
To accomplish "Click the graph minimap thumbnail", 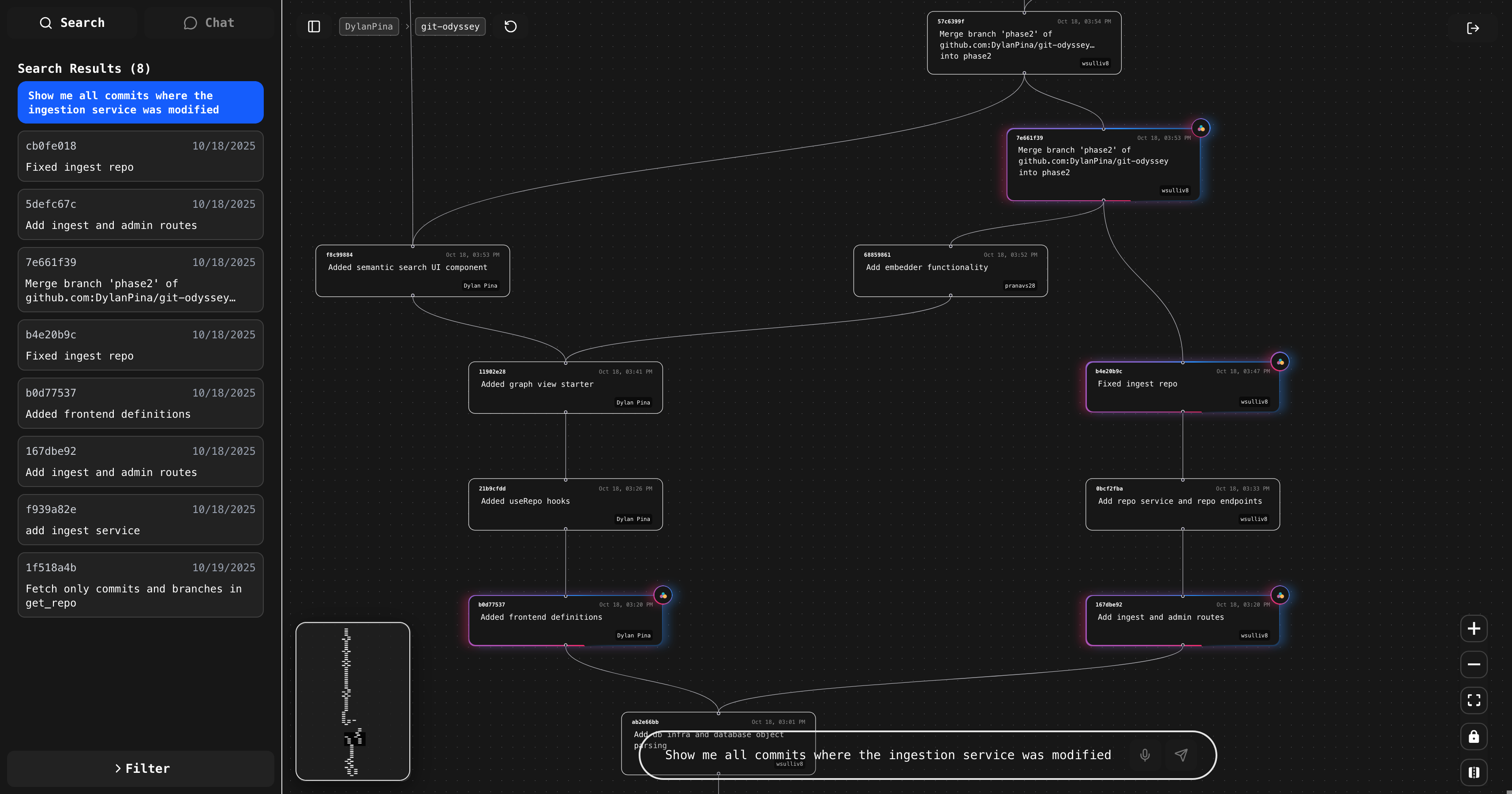I will (x=353, y=700).
